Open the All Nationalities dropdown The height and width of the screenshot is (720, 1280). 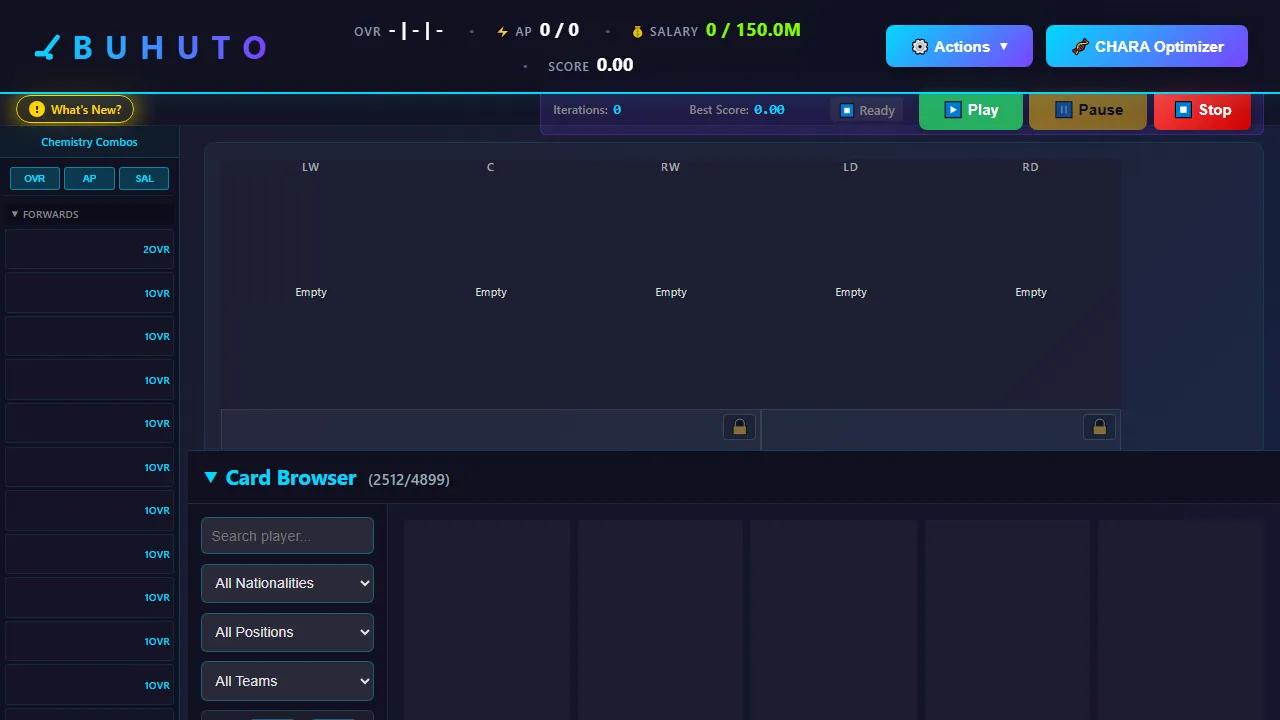pos(287,583)
